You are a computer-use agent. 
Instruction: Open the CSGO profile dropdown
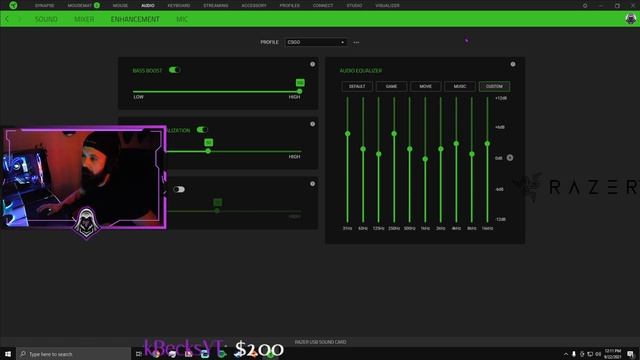point(316,42)
